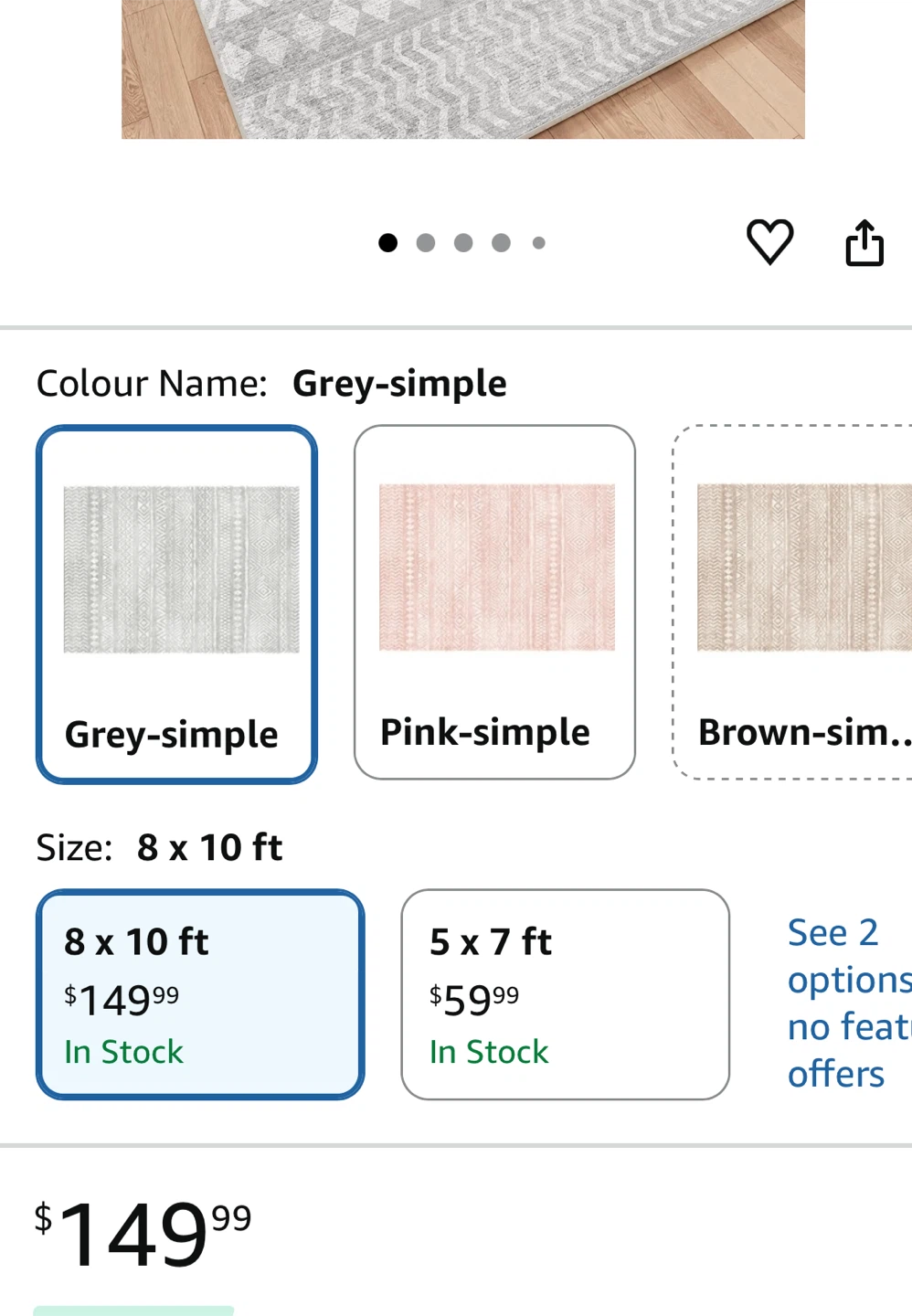Tap the grey rug swatch thumbnail
Image resolution: width=912 pixels, height=1316 pixels.
click(181, 568)
